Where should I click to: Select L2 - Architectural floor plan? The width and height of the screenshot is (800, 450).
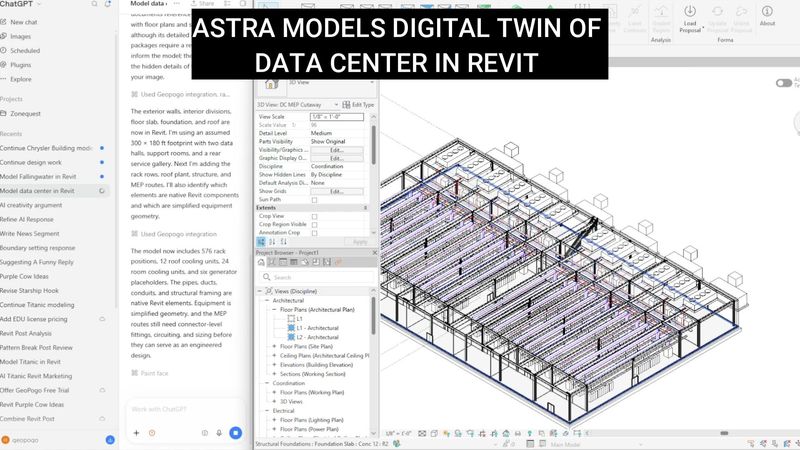coord(317,337)
